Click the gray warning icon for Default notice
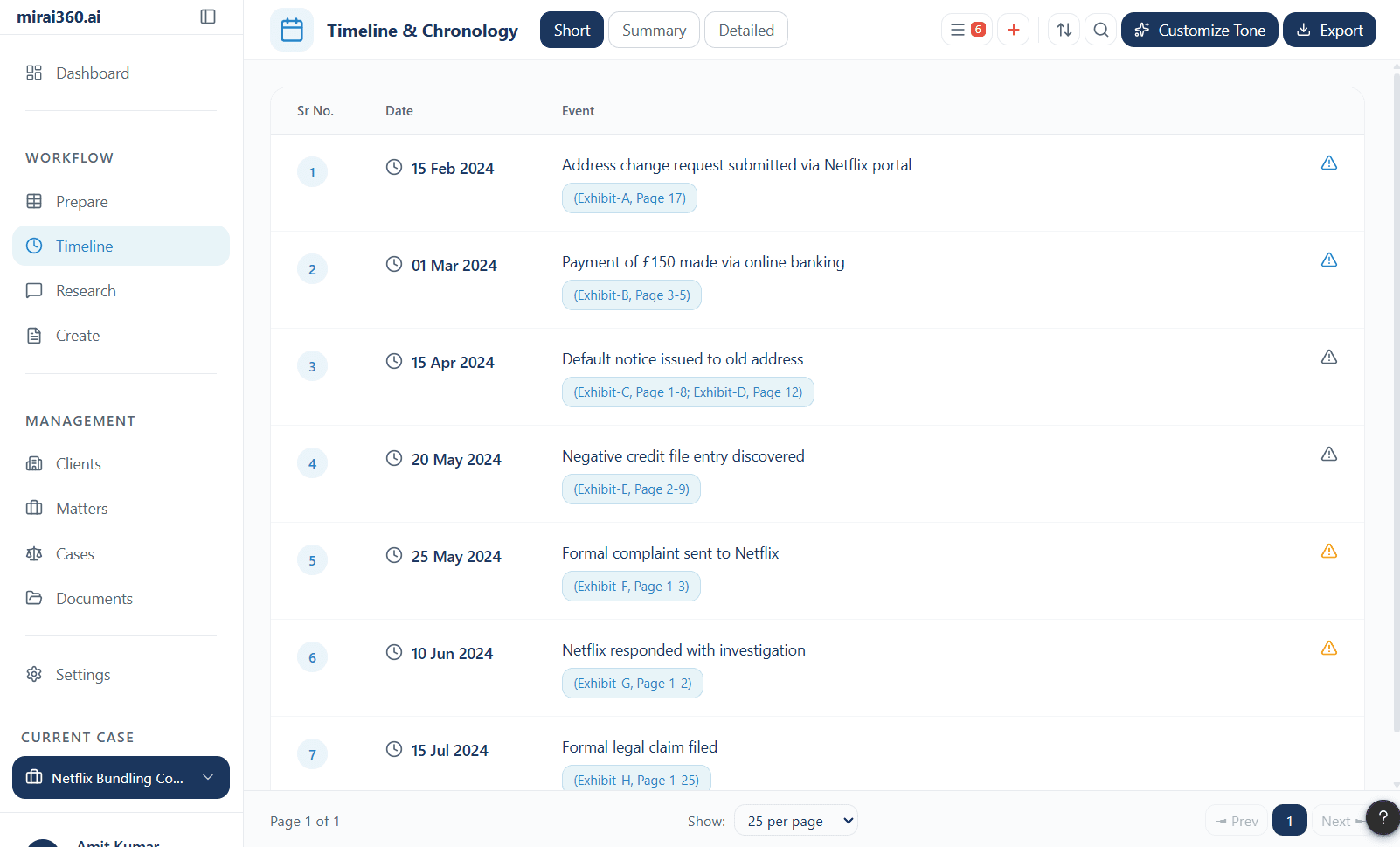The image size is (1400, 847). [1328, 358]
